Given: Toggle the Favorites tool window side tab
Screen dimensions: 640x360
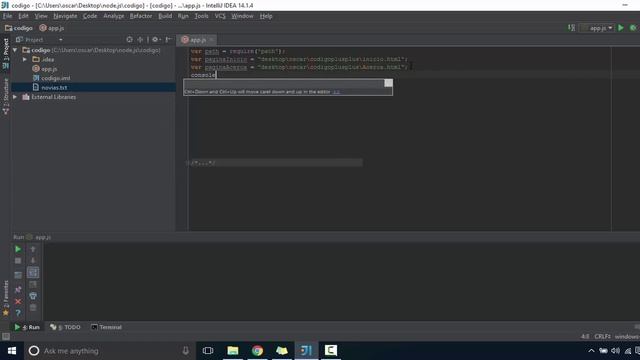Looking at the screenshot, I should [x=6, y=298].
